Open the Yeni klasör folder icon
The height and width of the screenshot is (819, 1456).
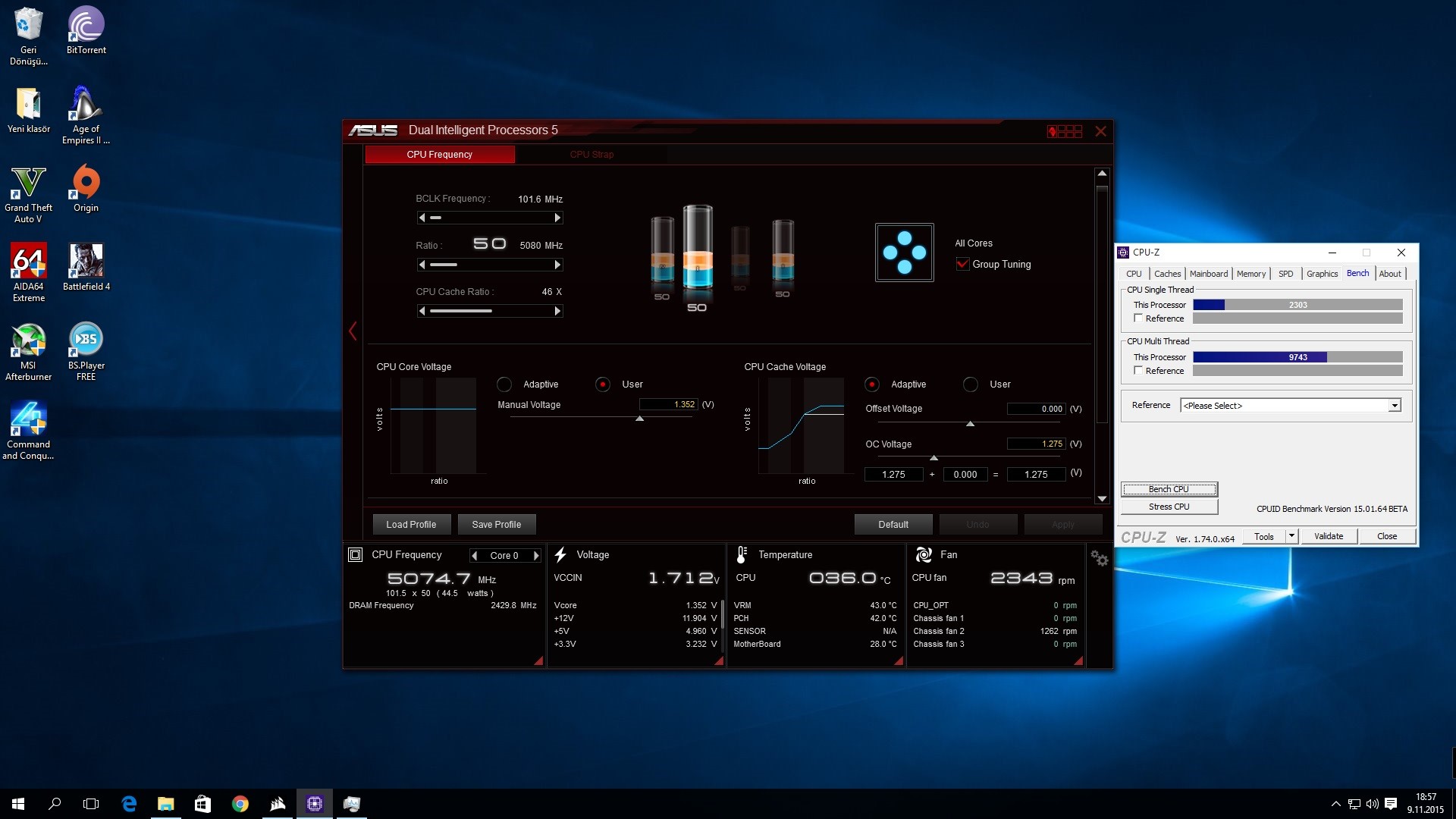(28, 110)
